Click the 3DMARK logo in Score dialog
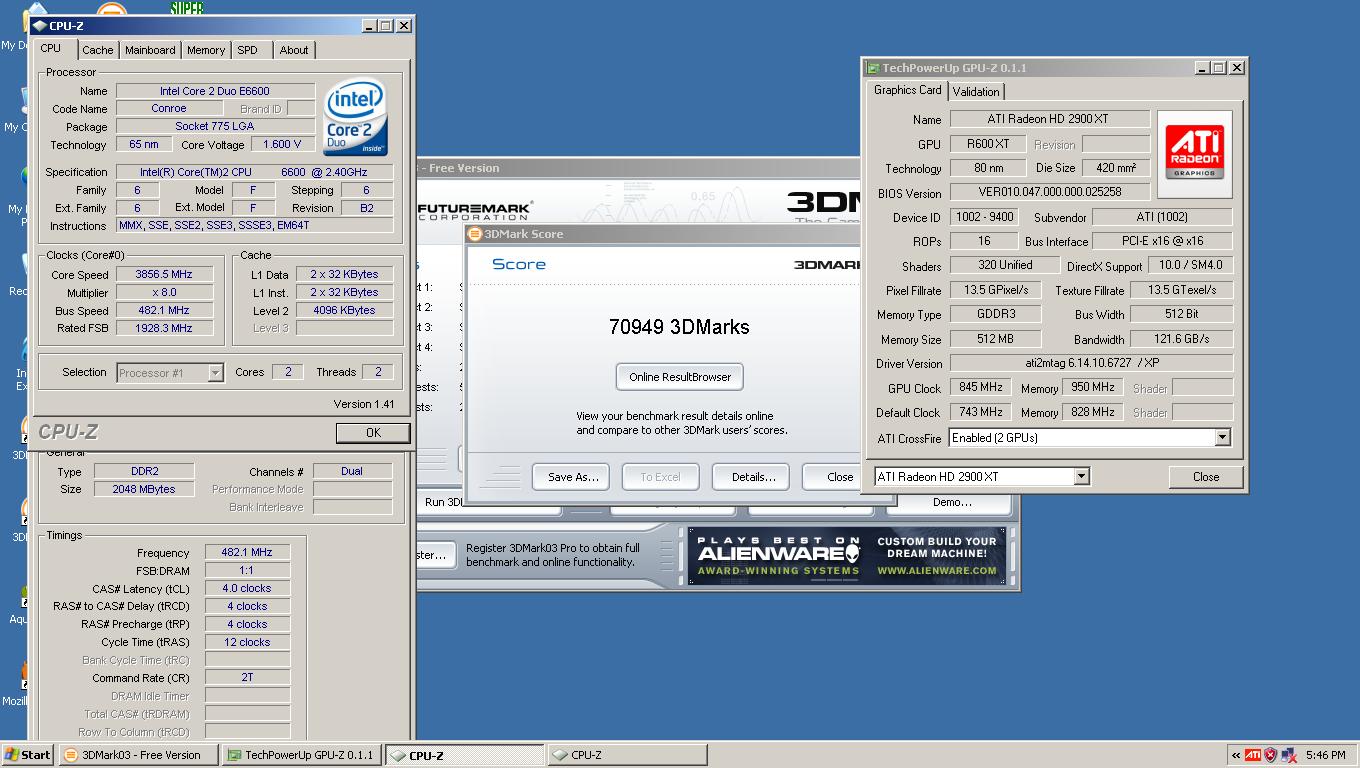1360x768 pixels. point(826,264)
